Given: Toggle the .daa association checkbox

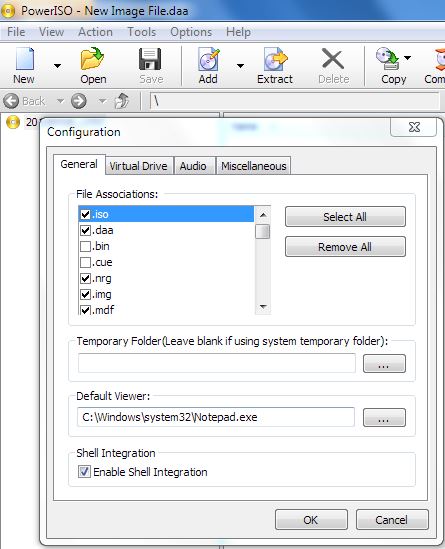Looking at the screenshot, I should point(85,230).
